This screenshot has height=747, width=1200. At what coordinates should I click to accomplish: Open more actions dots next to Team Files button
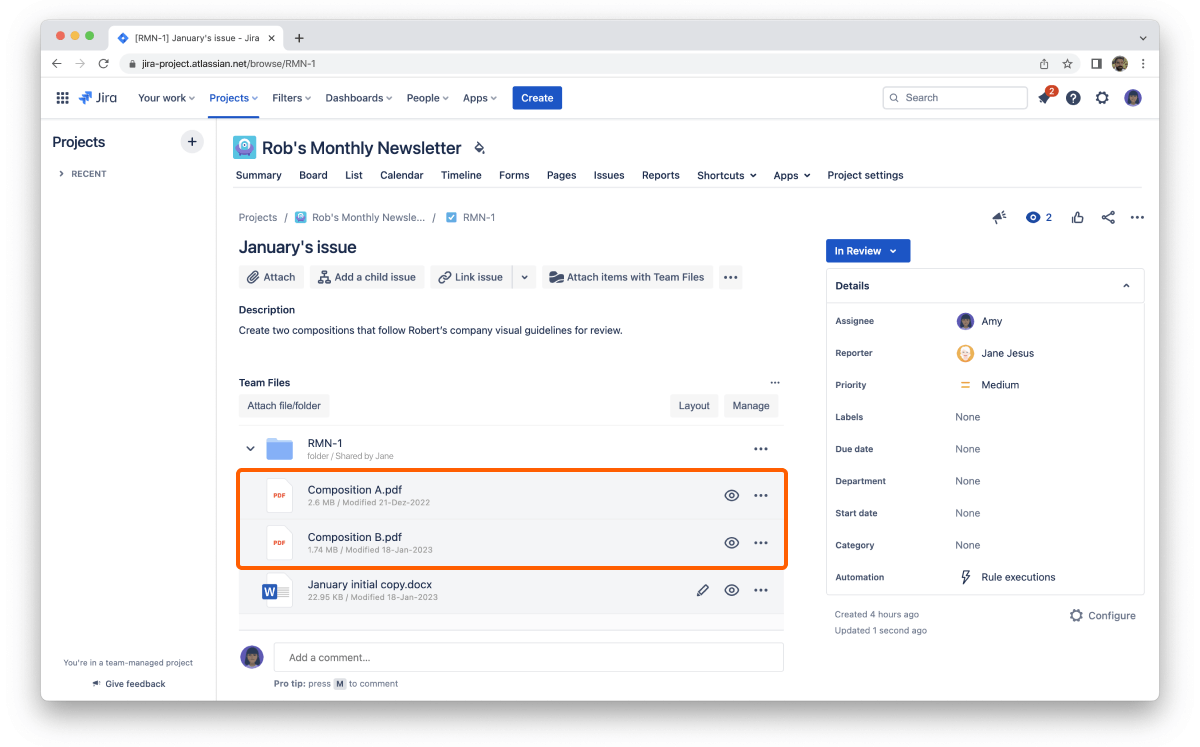click(731, 277)
